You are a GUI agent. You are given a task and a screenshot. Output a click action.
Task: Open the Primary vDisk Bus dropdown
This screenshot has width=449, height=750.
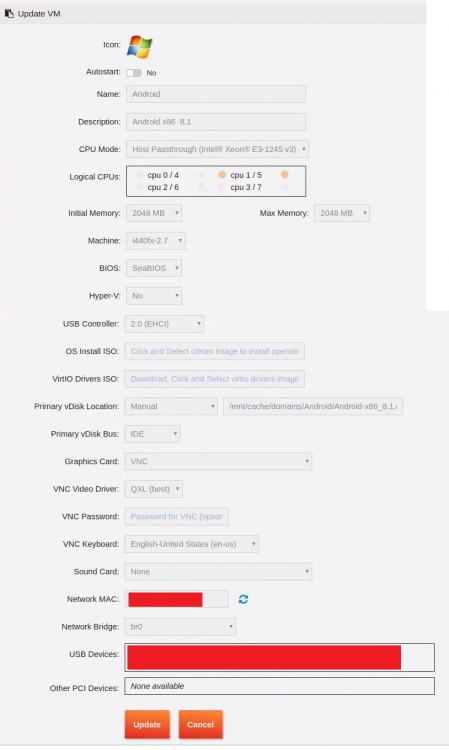point(152,434)
